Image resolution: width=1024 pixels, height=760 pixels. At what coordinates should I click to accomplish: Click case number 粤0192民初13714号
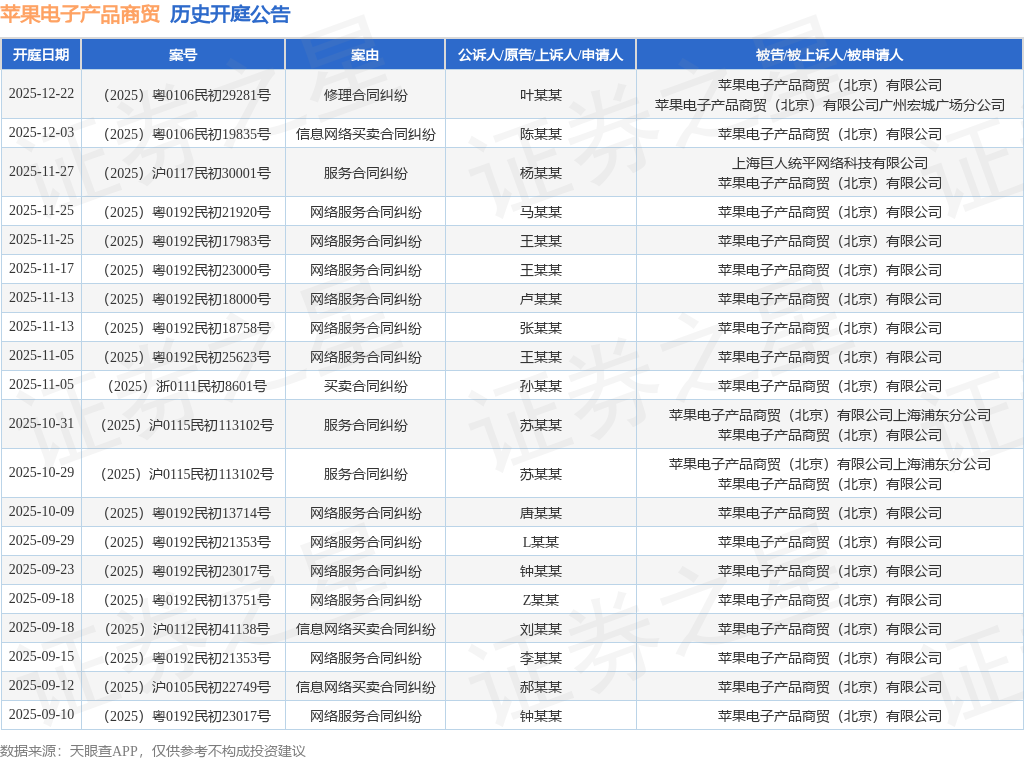coord(187,513)
